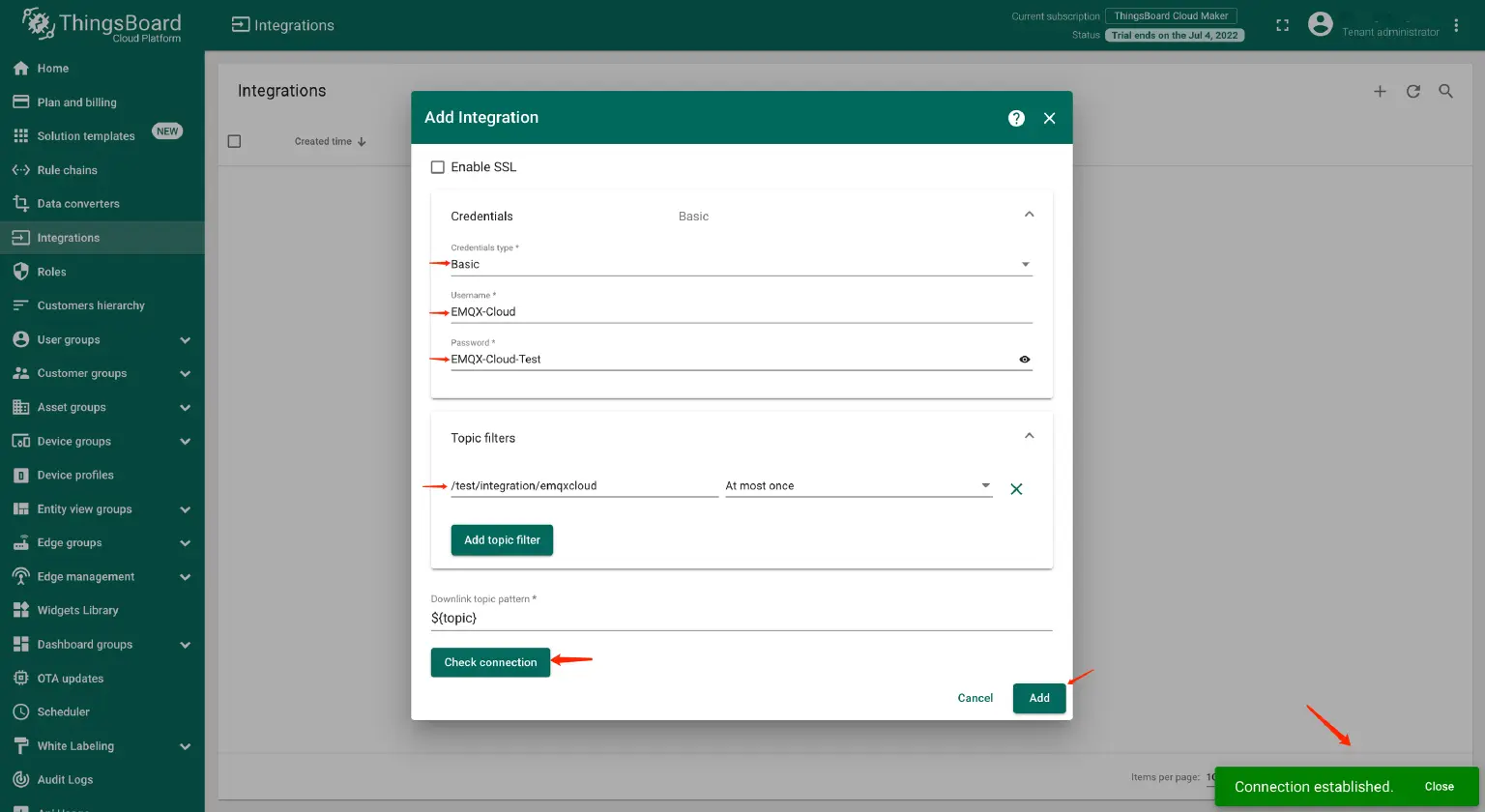The image size is (1485, 812).
Task: Open the three-dot user menu
Action: point(1456,26)
